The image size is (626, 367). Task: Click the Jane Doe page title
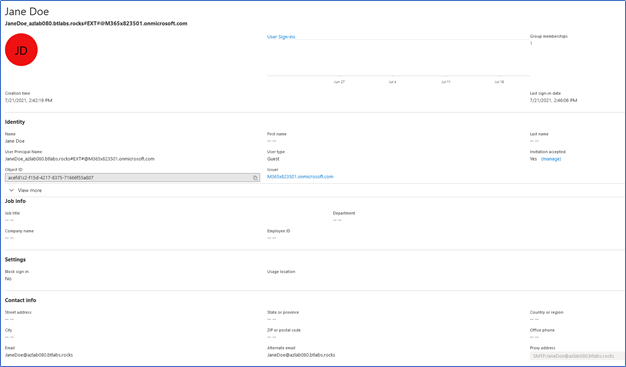(x=27, y=12)
